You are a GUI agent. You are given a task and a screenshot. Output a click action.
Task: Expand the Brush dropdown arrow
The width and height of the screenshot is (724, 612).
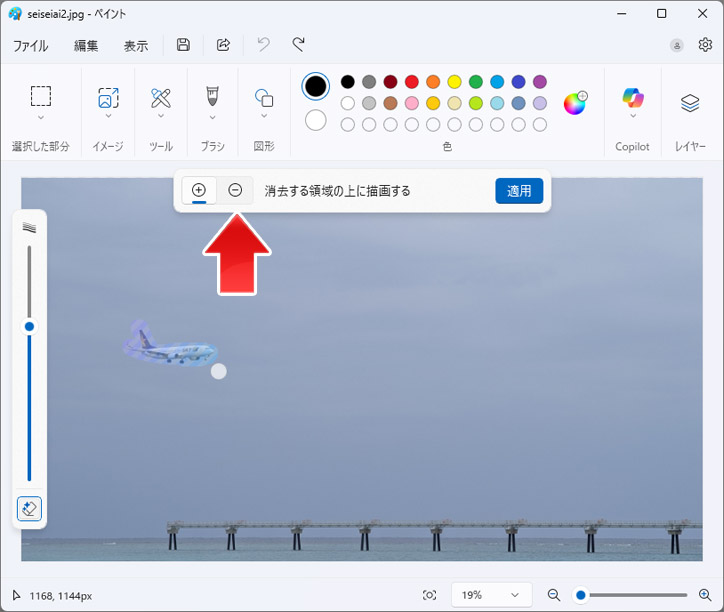tap(212, 117)
